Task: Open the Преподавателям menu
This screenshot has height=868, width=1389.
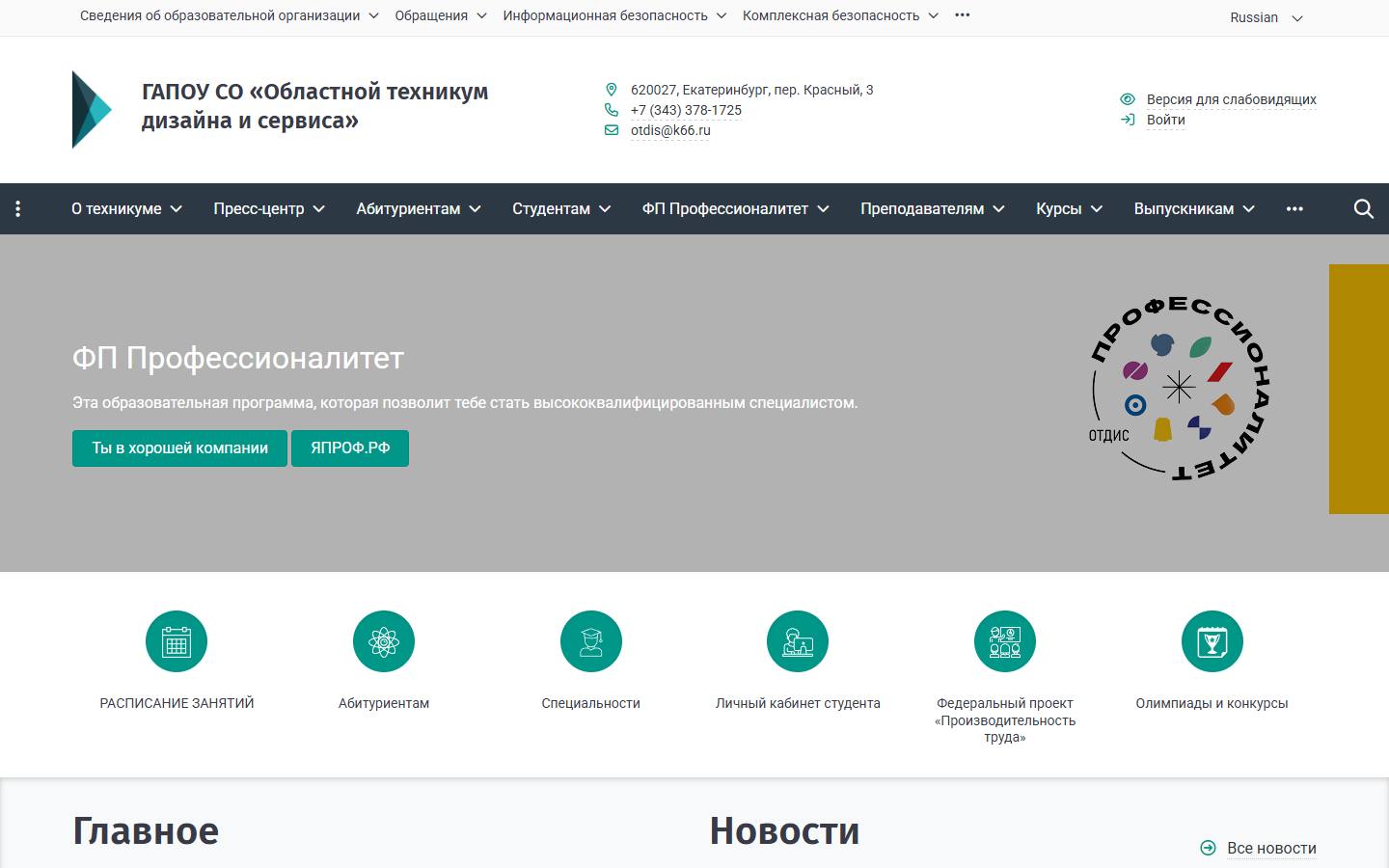Action: [933, 208]
